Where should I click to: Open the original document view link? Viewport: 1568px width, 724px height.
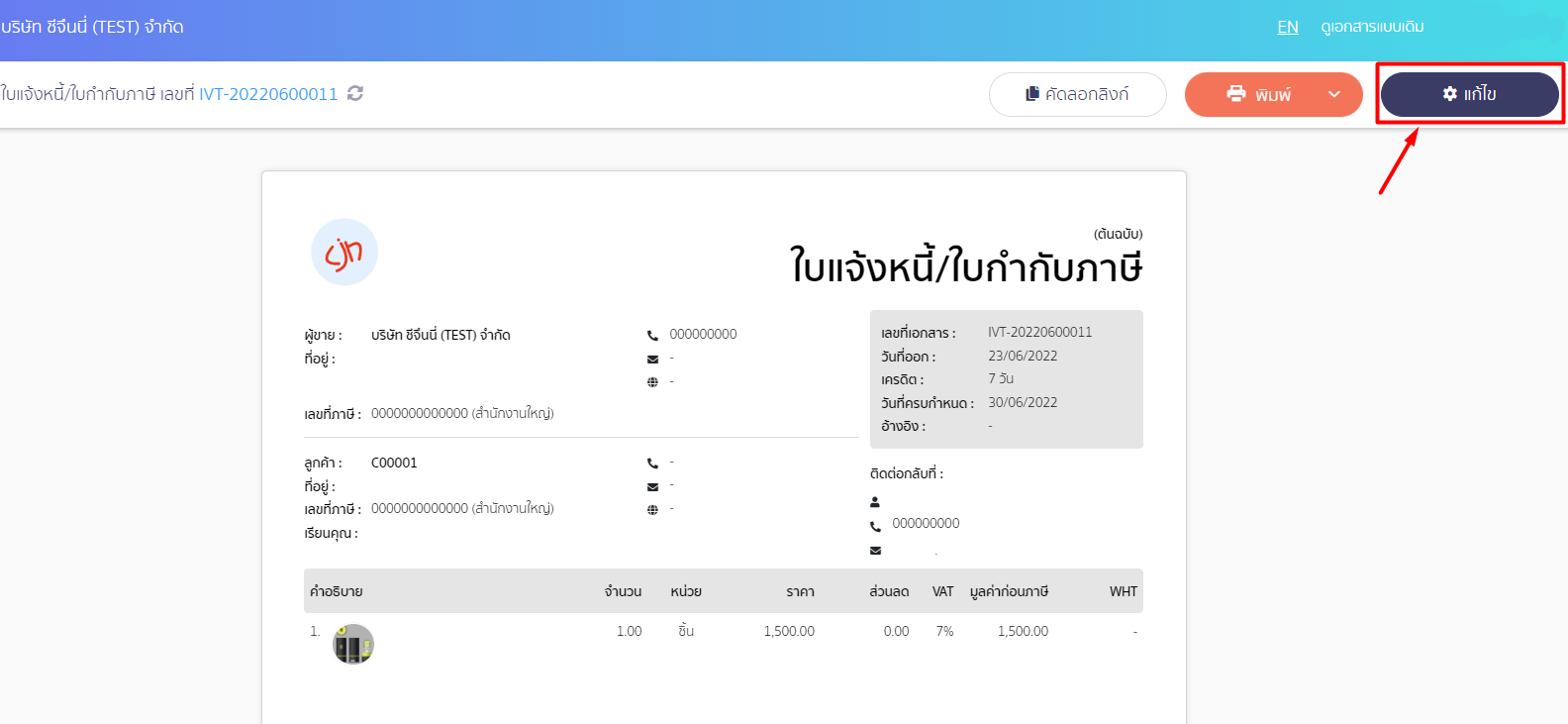point(1372,27)
